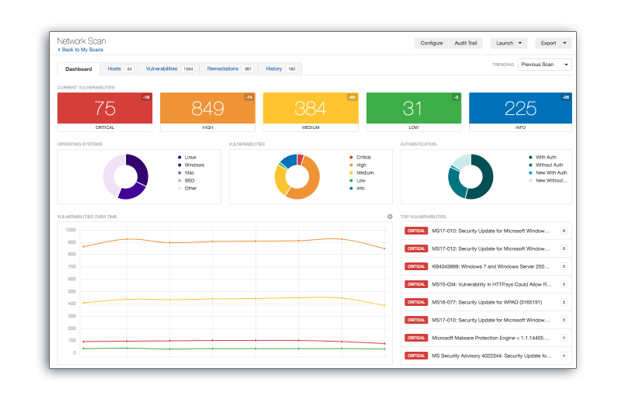Click count badge on Microsoft Malware Protection row
626x404 pixels.
coord(564,338)
